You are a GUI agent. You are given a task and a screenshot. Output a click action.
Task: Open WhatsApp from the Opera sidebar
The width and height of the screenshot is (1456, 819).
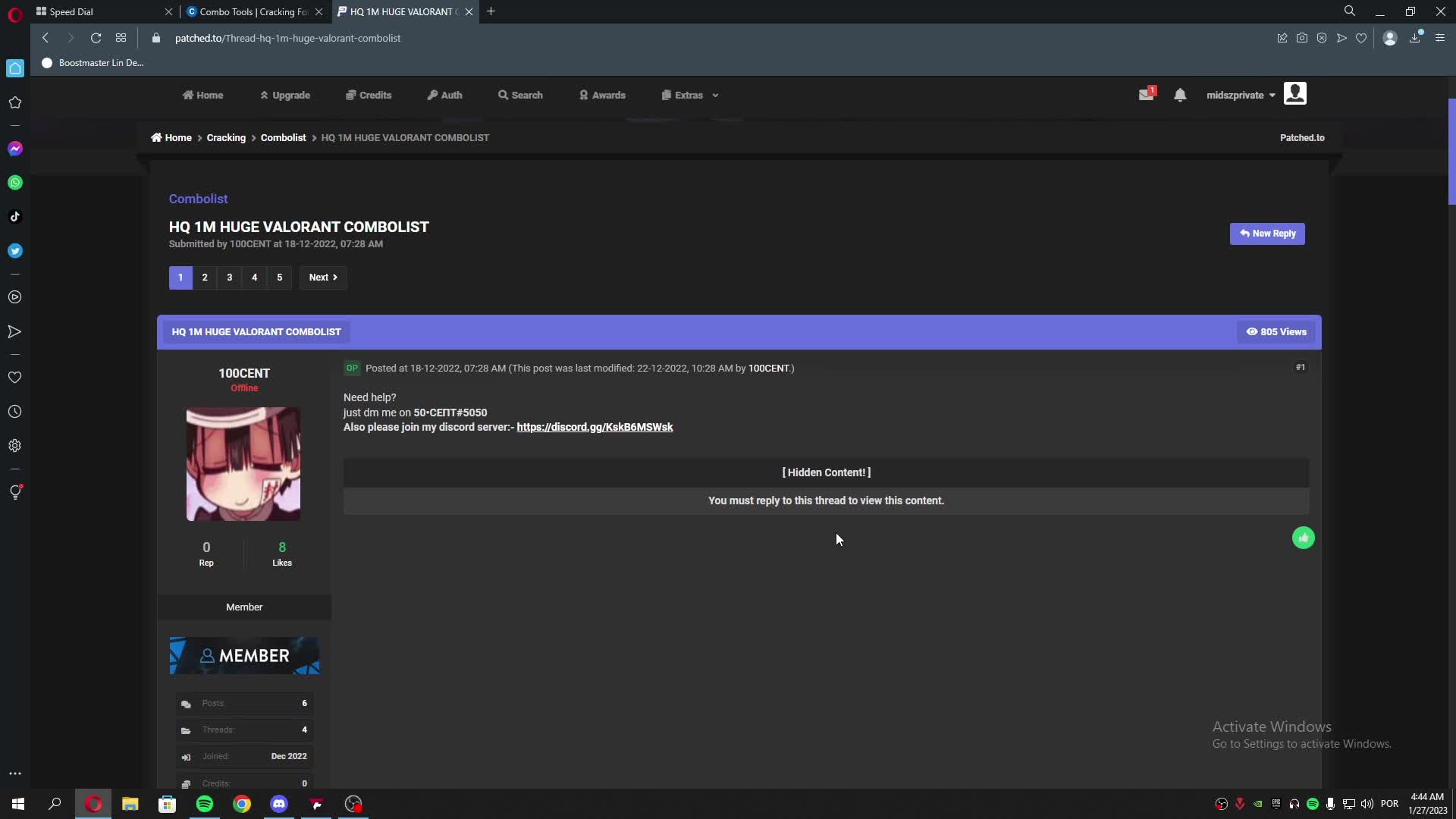coord(15,183)
